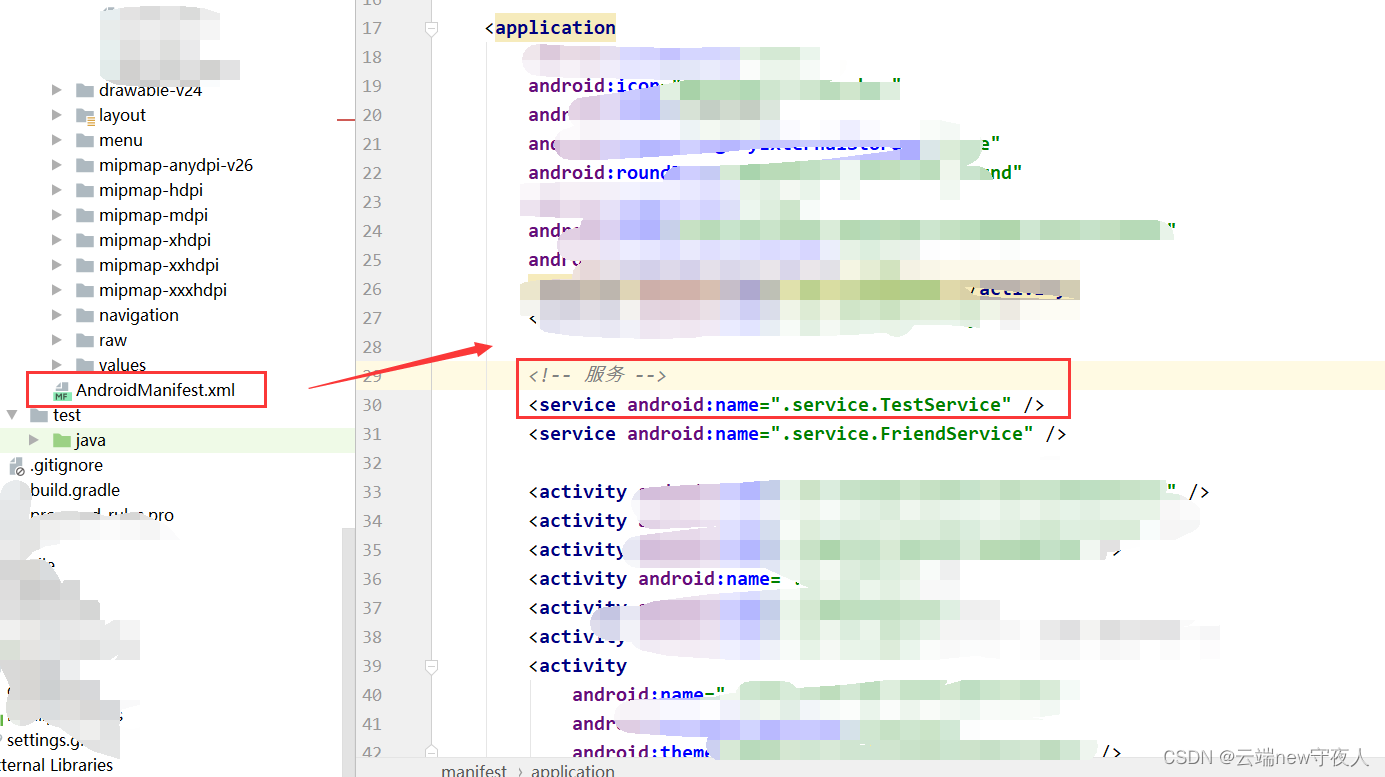The image size is (1385, 777).
Task: Fold the activity tag at line 39
Action: pyautogui.click(x=431, y=666)
